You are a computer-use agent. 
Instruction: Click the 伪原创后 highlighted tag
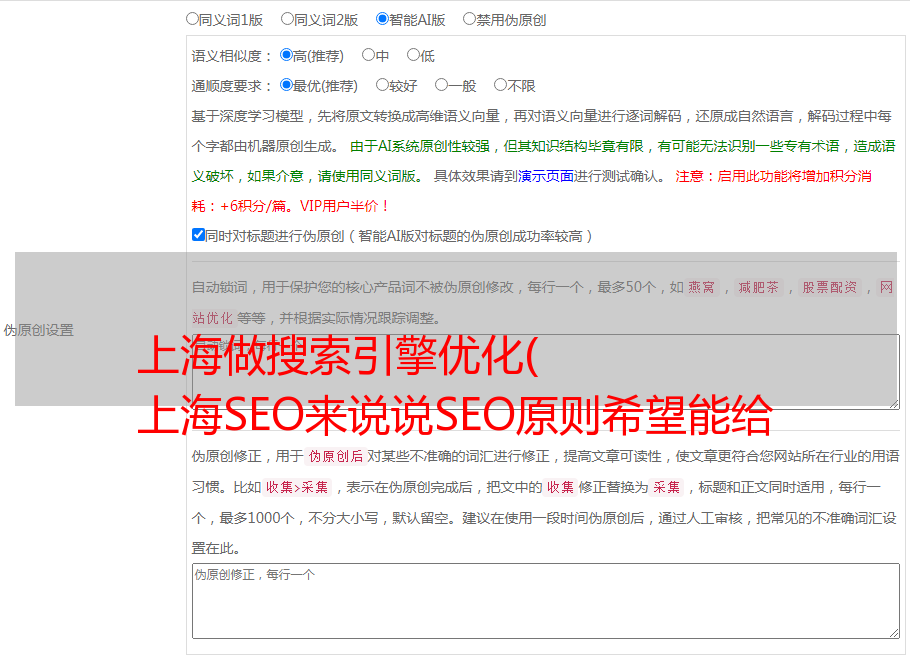click(336, 456)
